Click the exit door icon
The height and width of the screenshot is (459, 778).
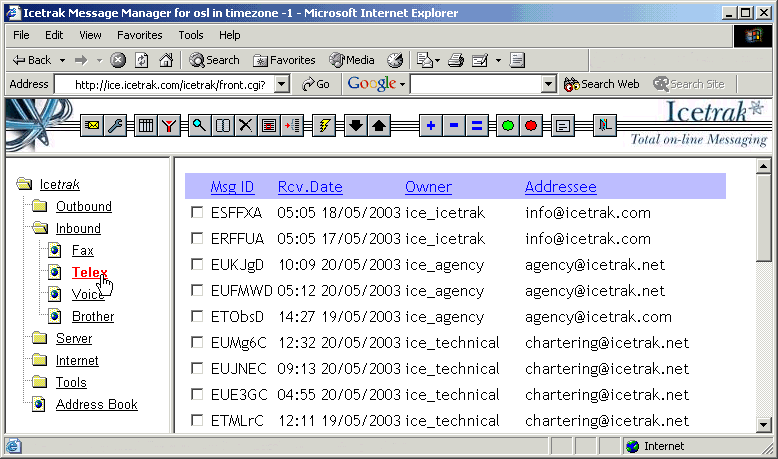pos(605,126)
